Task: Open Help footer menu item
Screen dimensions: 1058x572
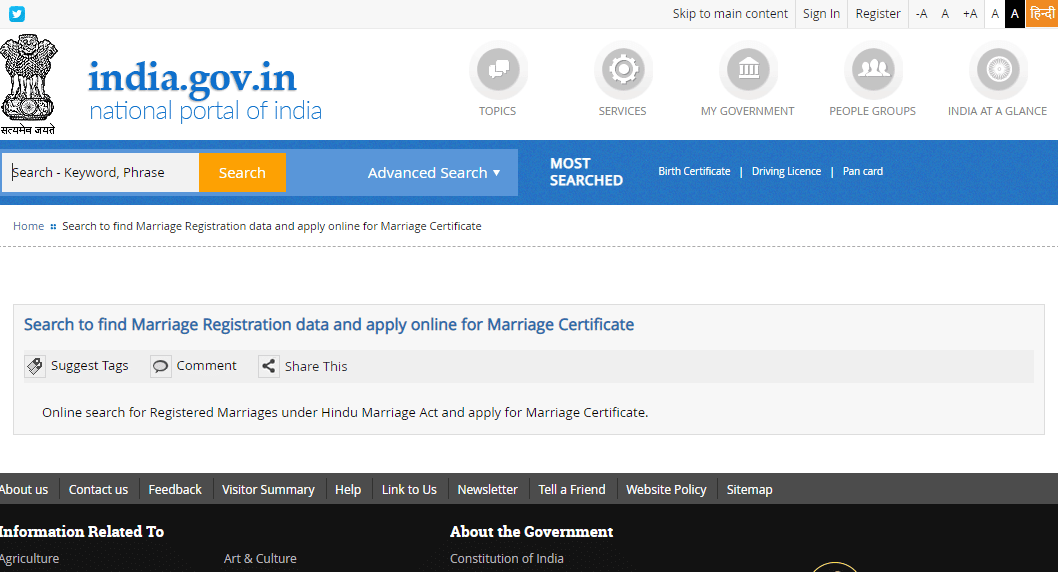Action: 348,490
